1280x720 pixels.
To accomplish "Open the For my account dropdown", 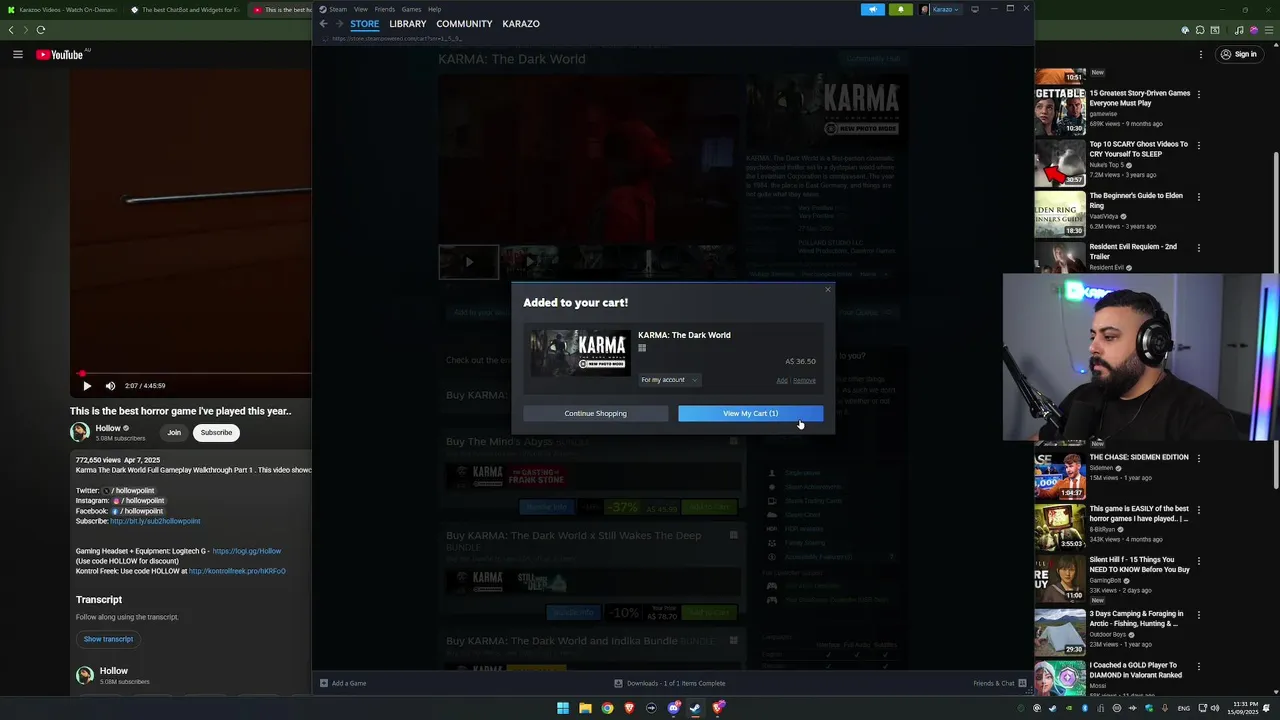I will pos(669,380).
